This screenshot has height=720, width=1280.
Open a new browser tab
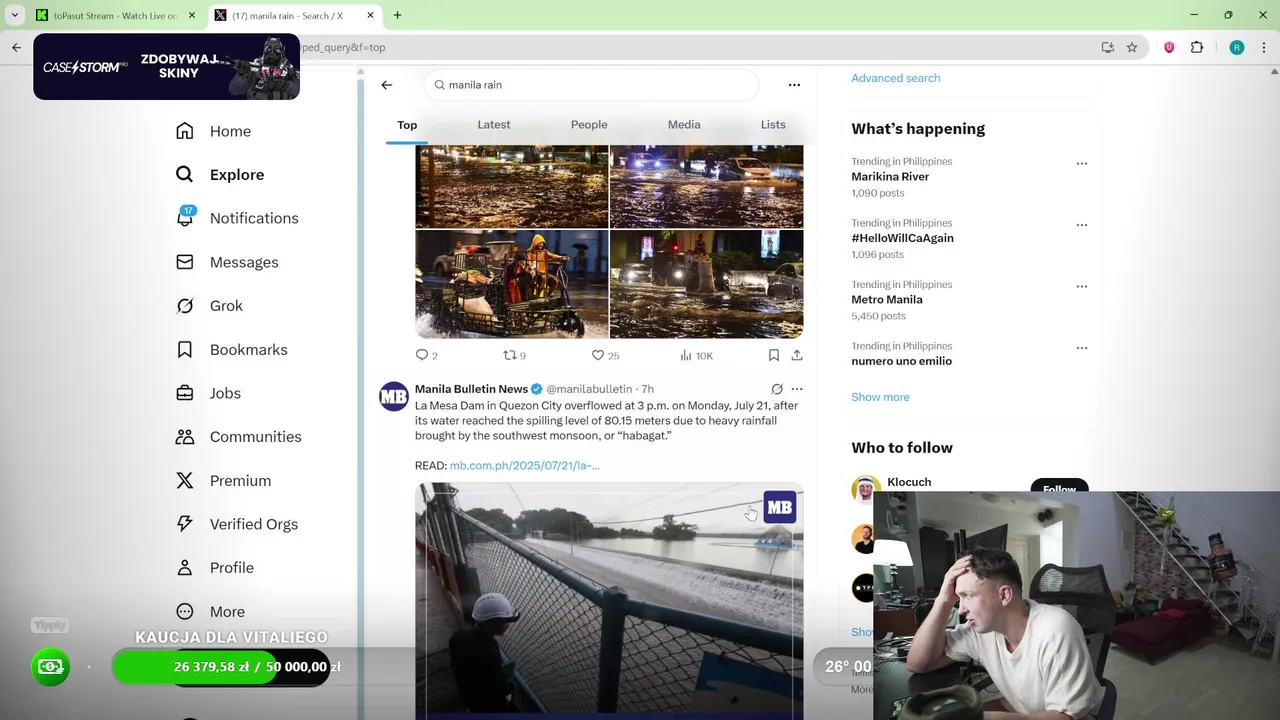[x=397, y=15]
